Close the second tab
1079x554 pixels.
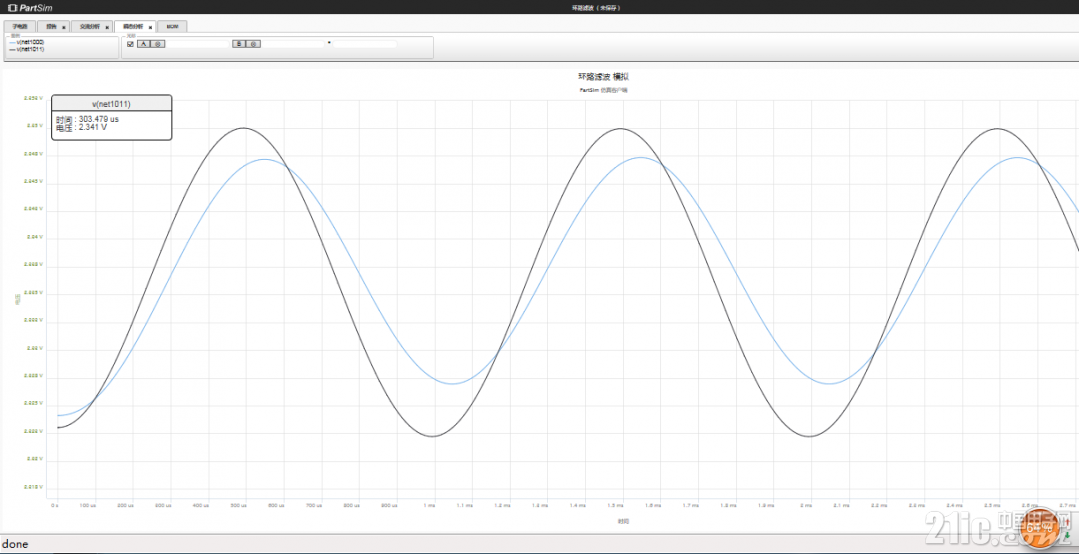64,28
